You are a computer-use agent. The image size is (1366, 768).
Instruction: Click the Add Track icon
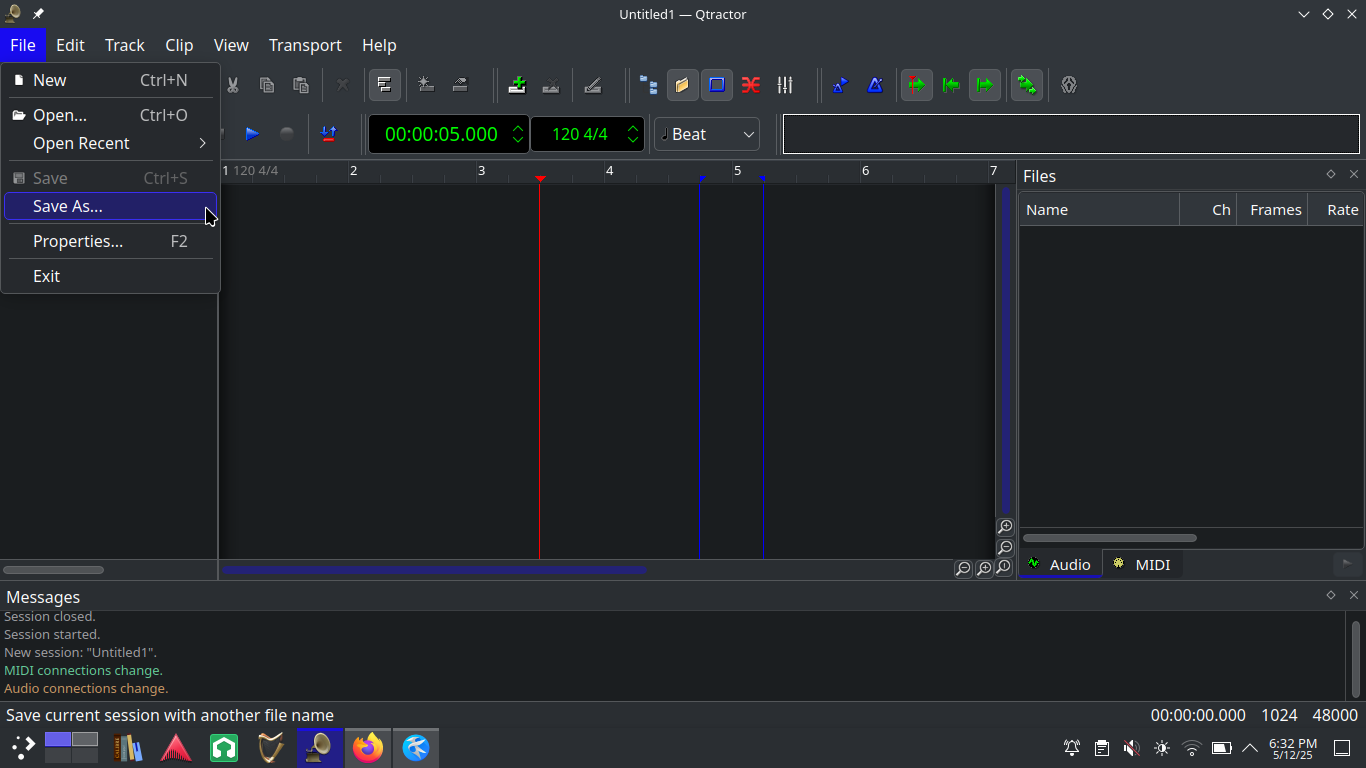(x=517, y=85)
